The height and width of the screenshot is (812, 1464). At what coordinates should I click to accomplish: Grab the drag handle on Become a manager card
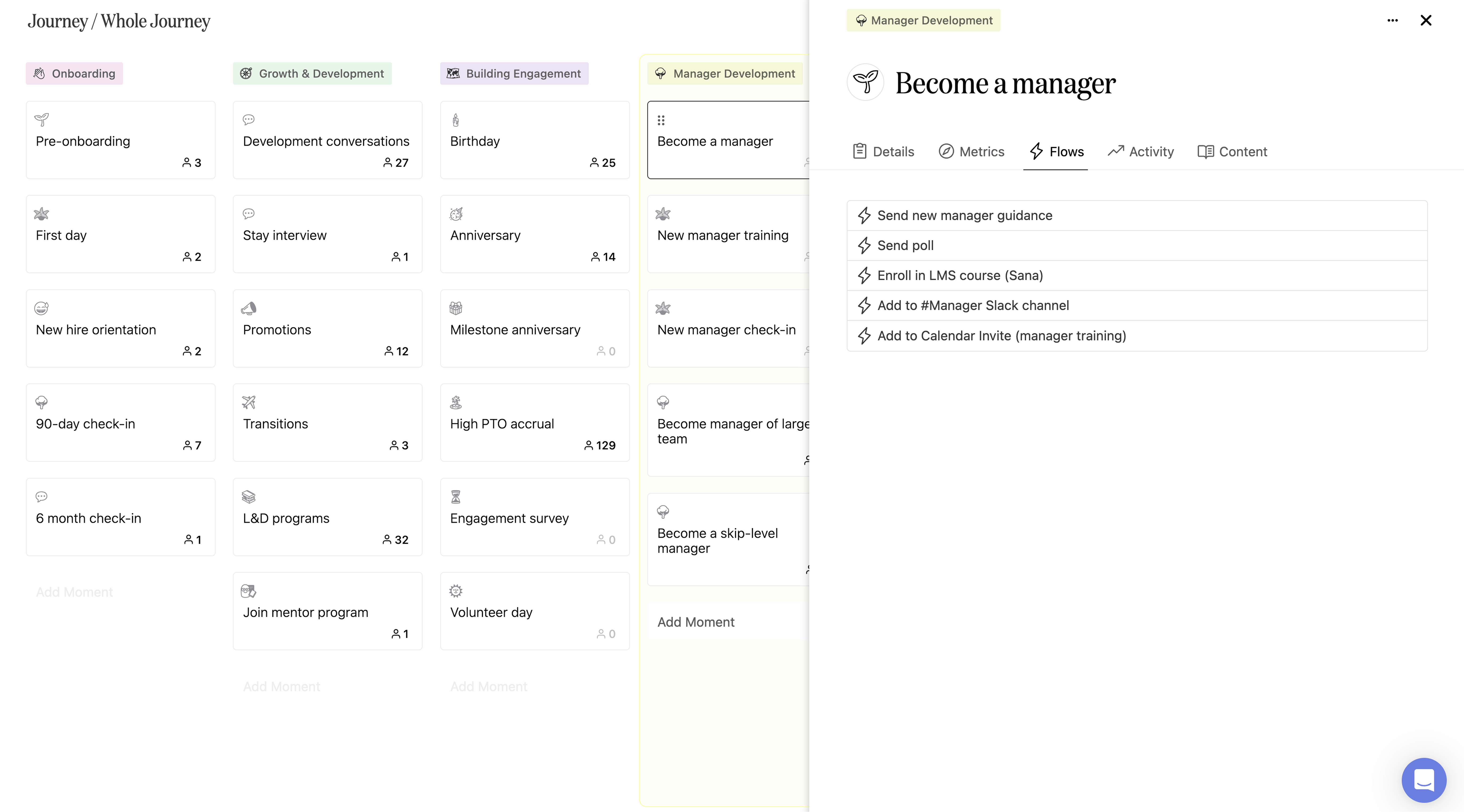click(661, 120)
